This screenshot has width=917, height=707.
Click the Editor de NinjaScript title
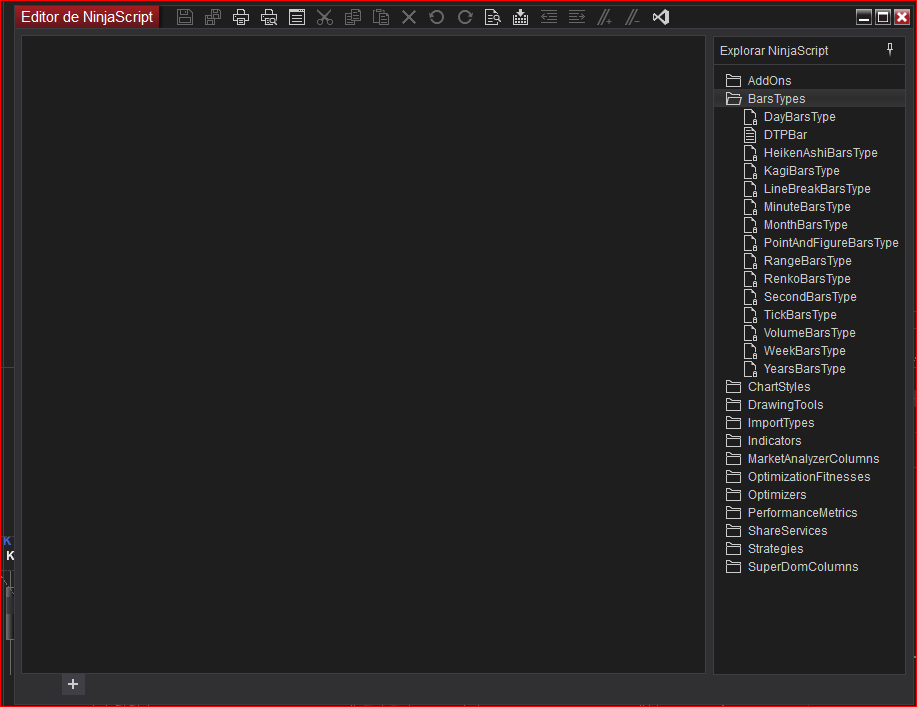pos(87,17)
